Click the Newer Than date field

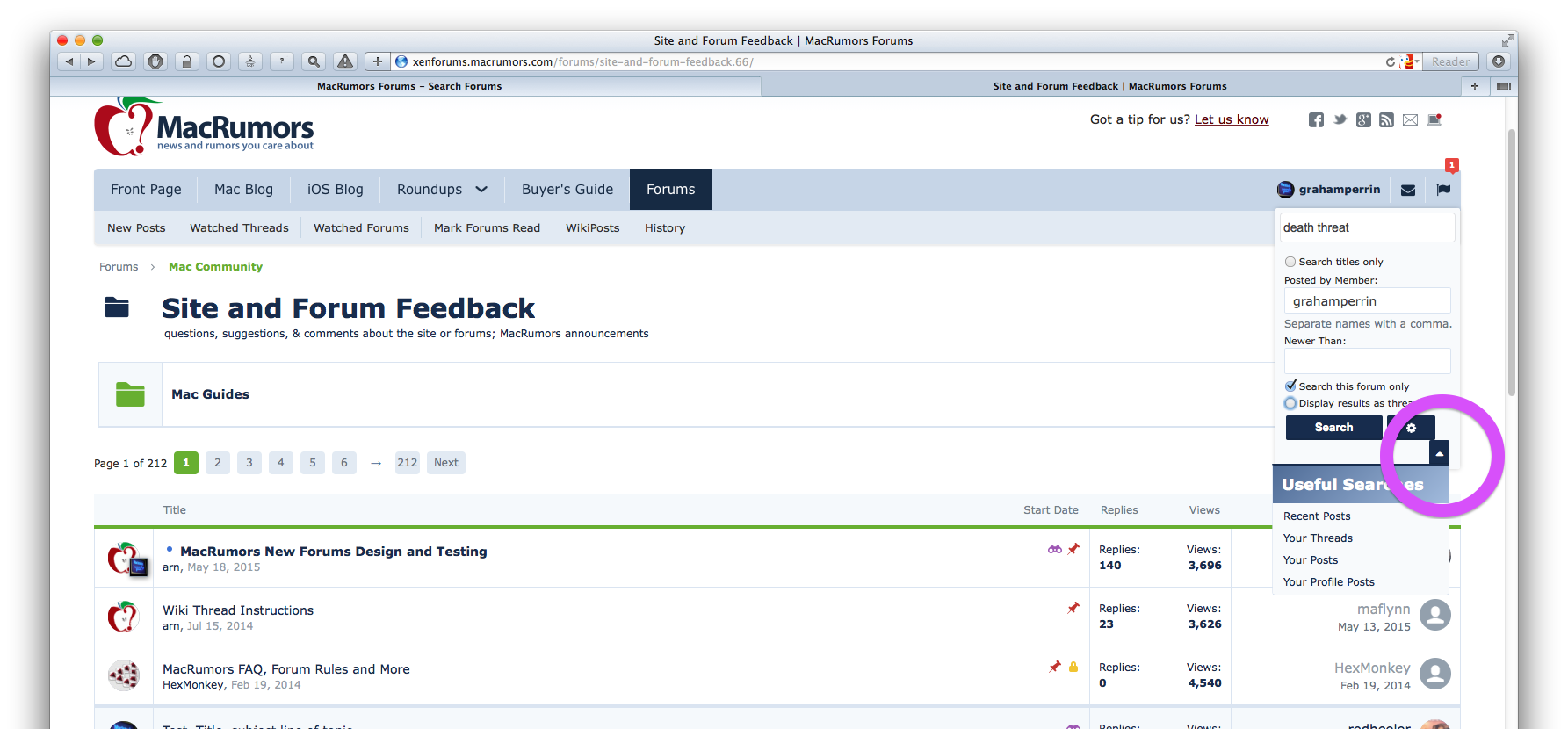[1367, 361]
